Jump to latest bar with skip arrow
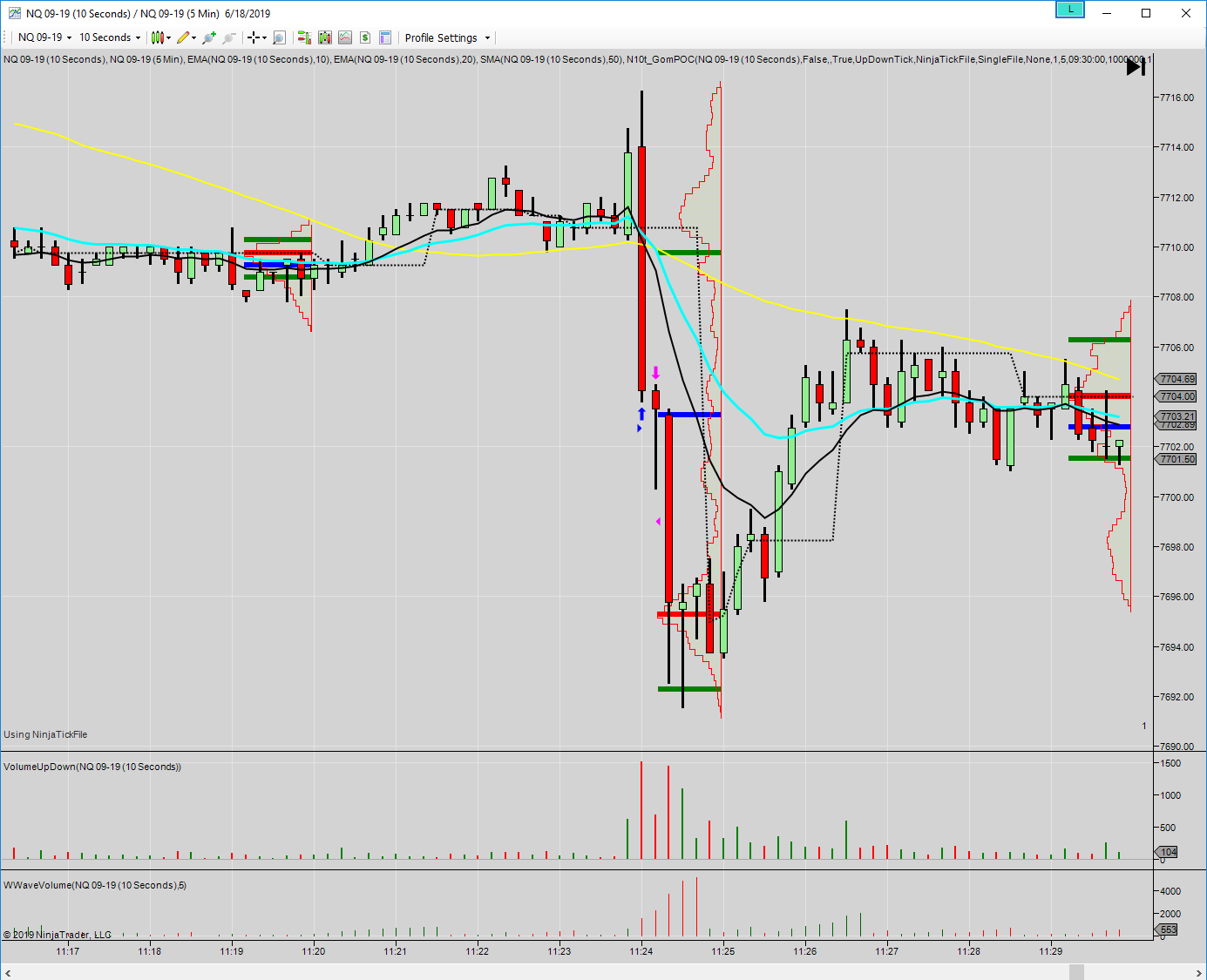This screenshot has width=1207, height=980. [x=1136, y=67]
